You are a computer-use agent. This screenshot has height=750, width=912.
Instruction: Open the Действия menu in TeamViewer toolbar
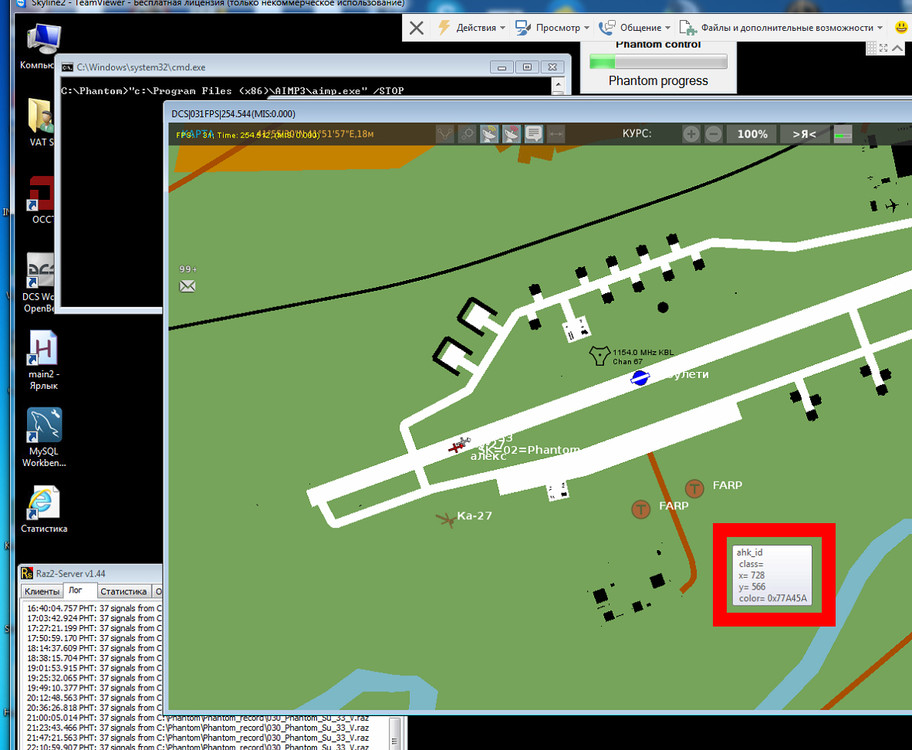point(472,27)
